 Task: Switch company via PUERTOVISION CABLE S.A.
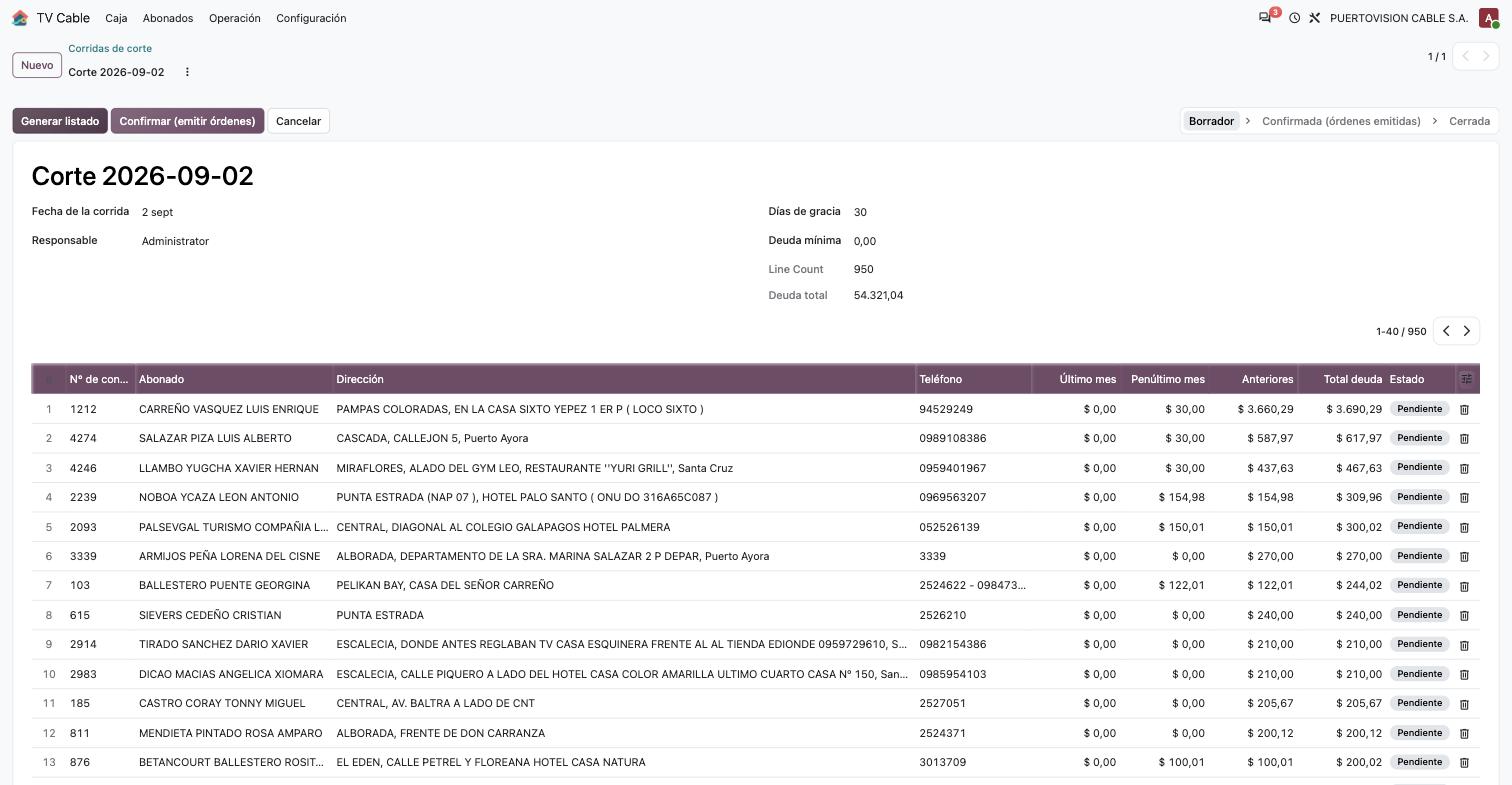click(x=1399, y=18)
